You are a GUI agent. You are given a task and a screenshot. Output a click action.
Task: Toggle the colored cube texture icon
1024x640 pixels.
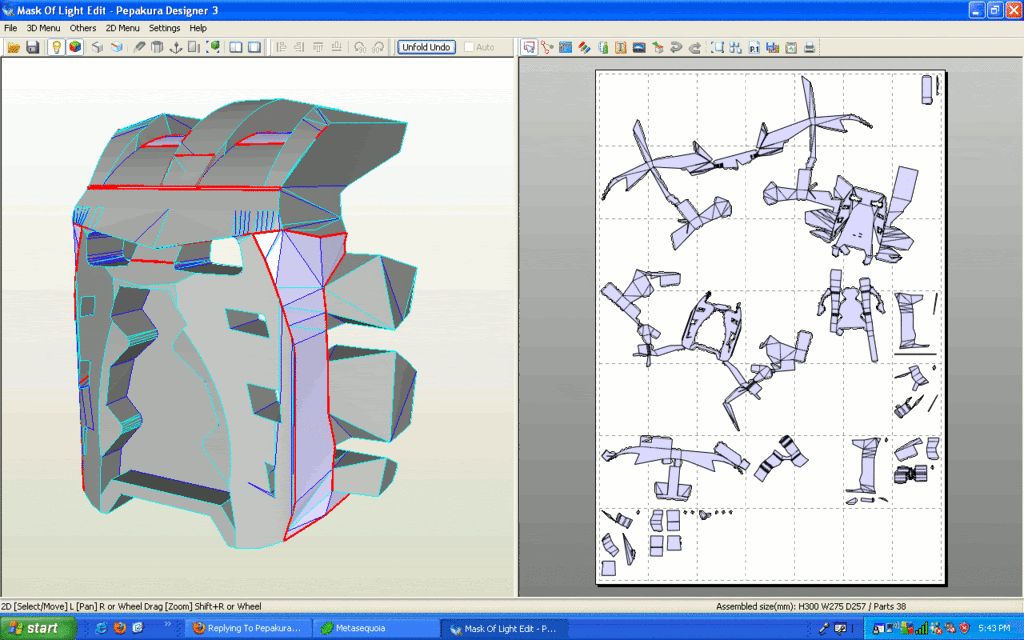pos(75,47)
